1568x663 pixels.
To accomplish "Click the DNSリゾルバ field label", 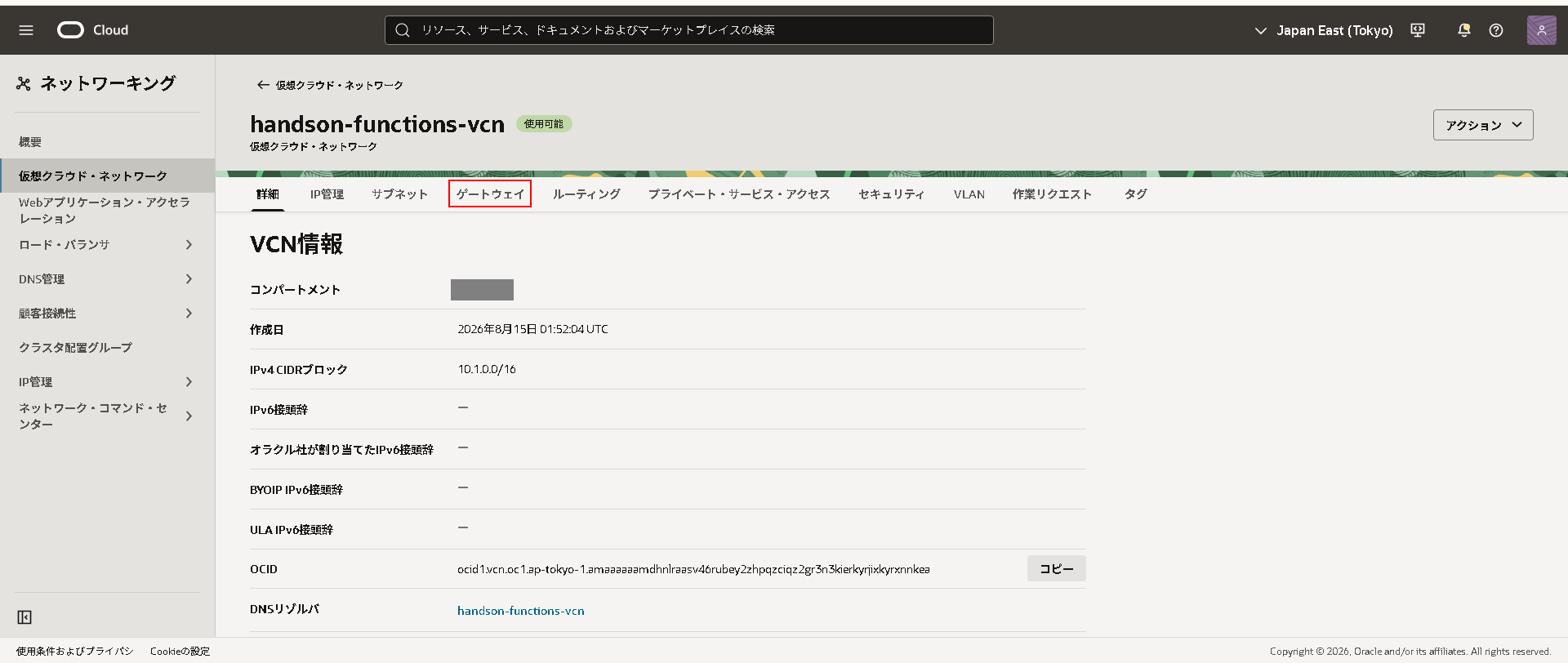I will click(x=284, y=609).
